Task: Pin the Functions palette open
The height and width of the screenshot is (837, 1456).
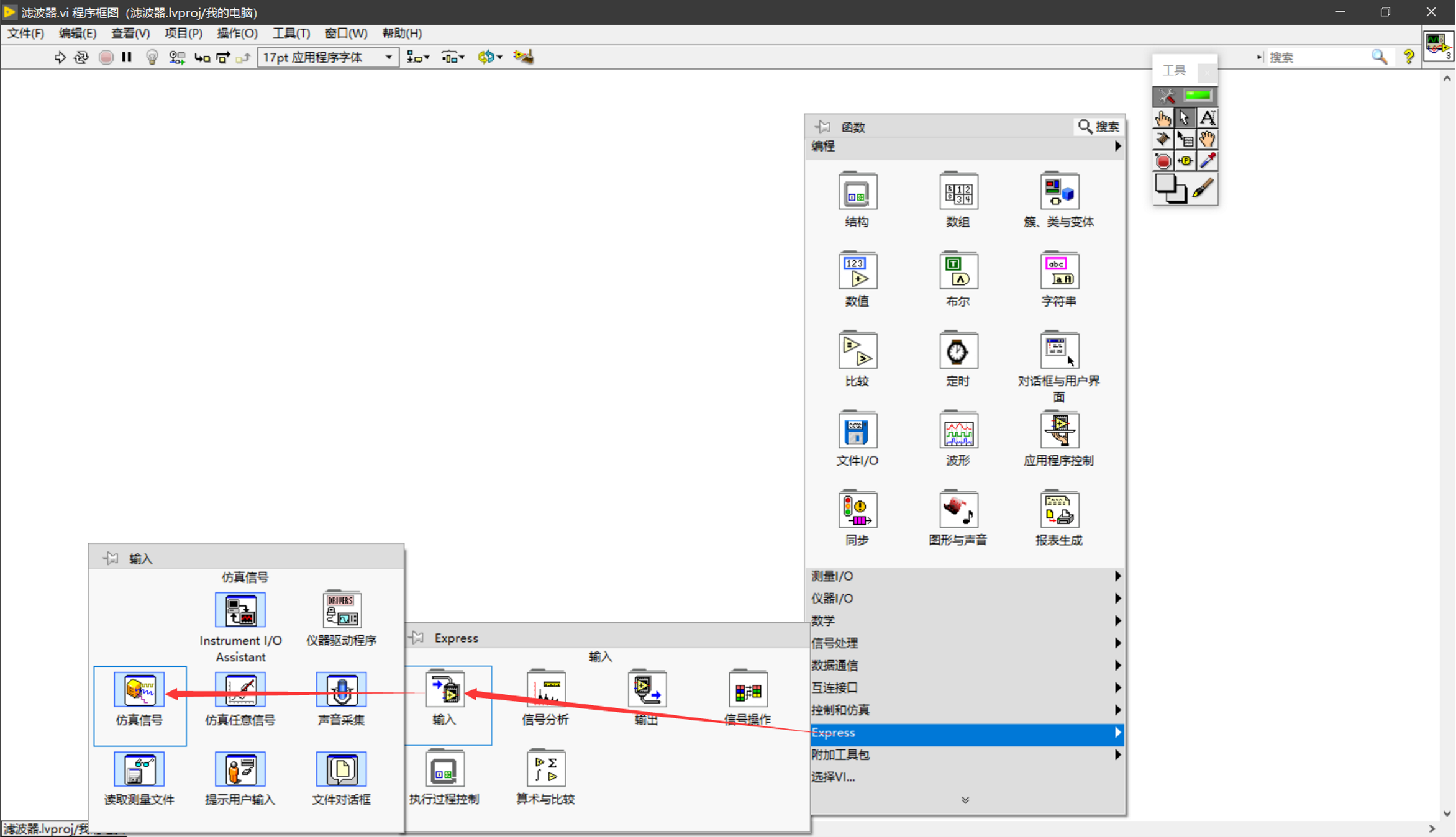Action: point(822,126)
